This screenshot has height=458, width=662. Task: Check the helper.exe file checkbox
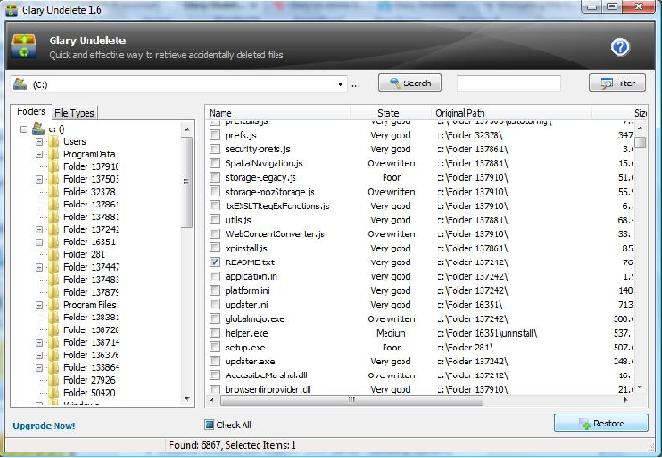pos(215,333)
